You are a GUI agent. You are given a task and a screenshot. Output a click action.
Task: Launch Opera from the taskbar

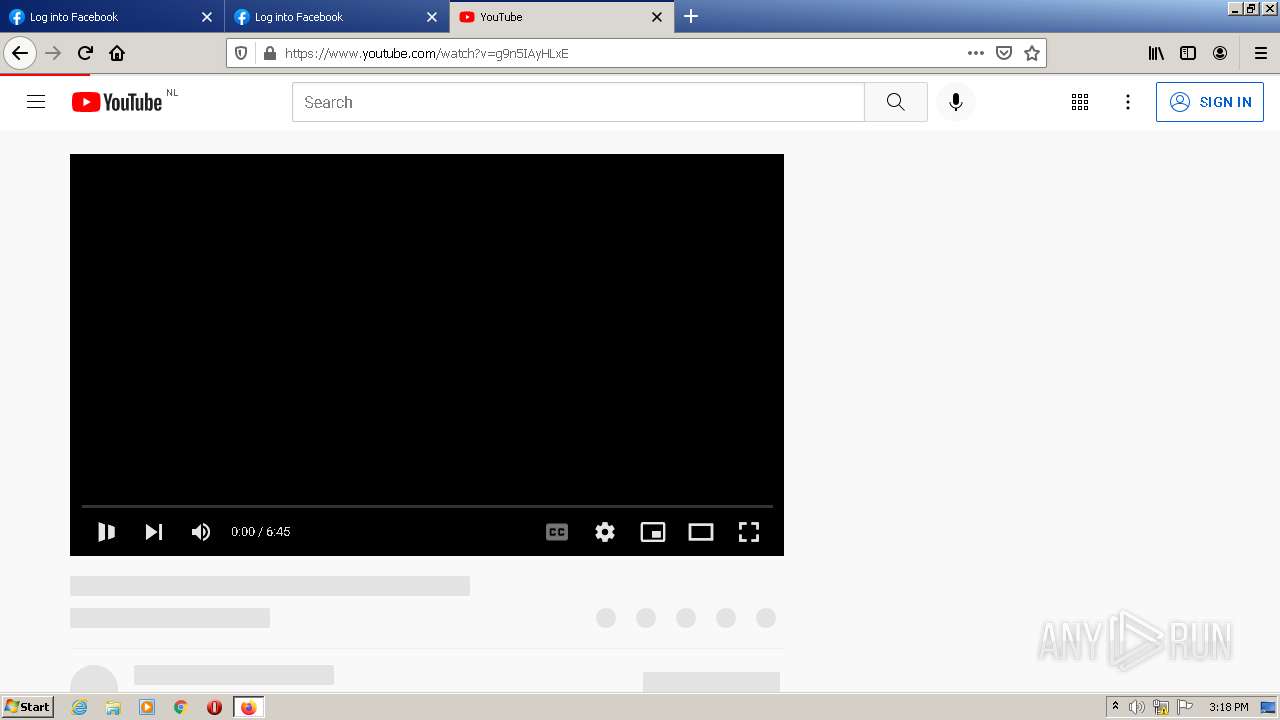214,707
